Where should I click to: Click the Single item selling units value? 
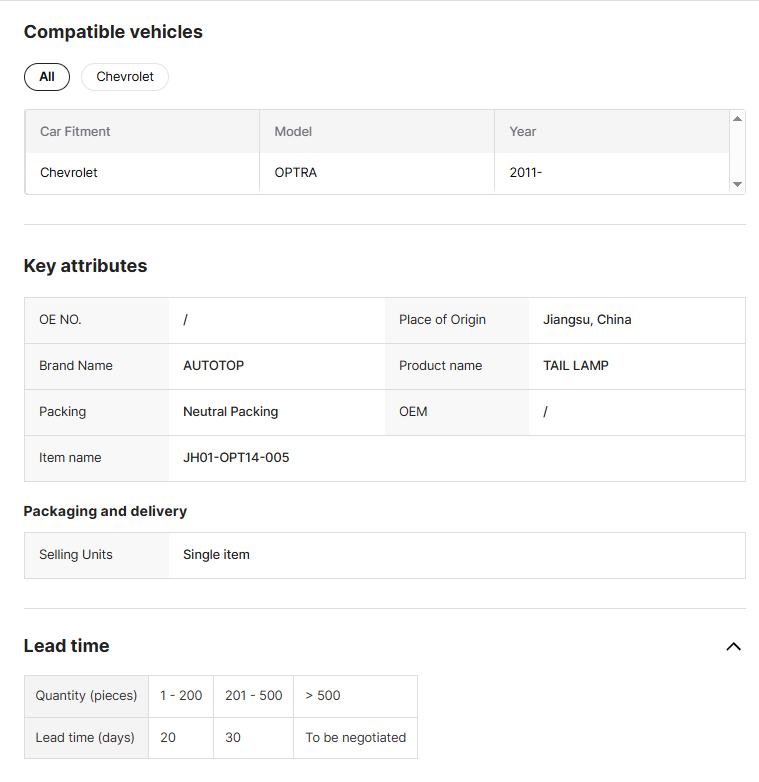(x=216, y=555)
